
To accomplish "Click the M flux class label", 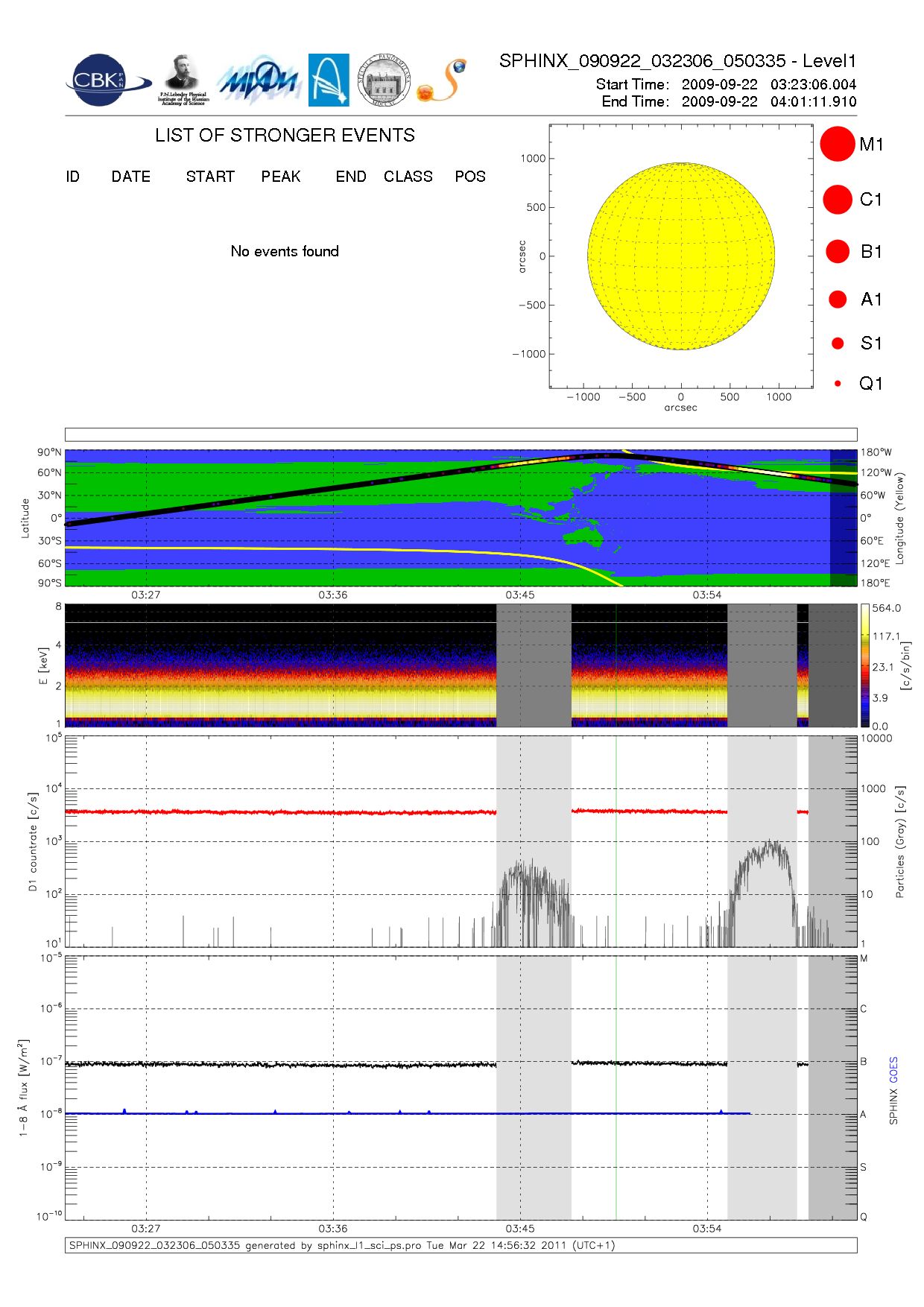I will point(864,958).
